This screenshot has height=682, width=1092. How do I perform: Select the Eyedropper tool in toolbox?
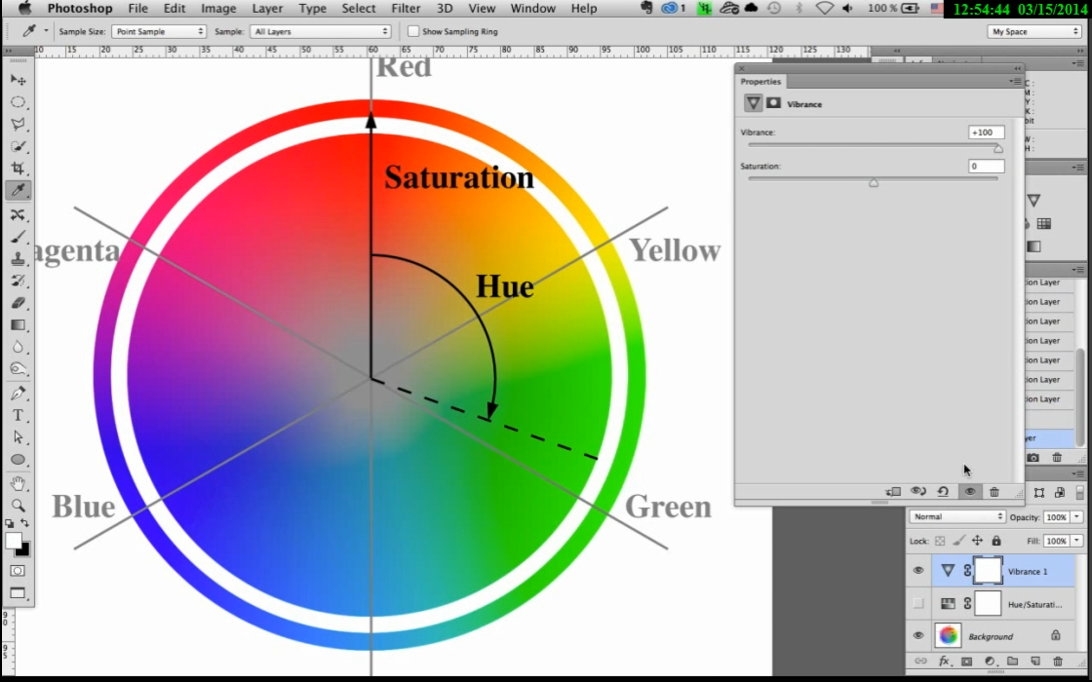[x=18, y=190]
